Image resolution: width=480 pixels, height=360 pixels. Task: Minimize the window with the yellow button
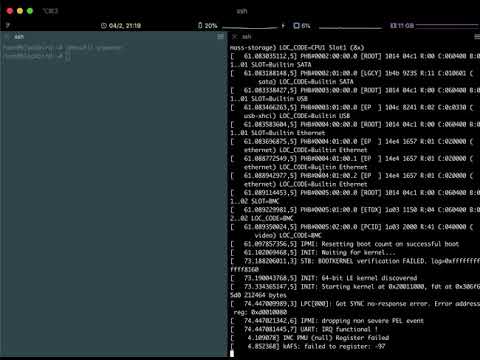pyautogui.click(x=20, y=11)
